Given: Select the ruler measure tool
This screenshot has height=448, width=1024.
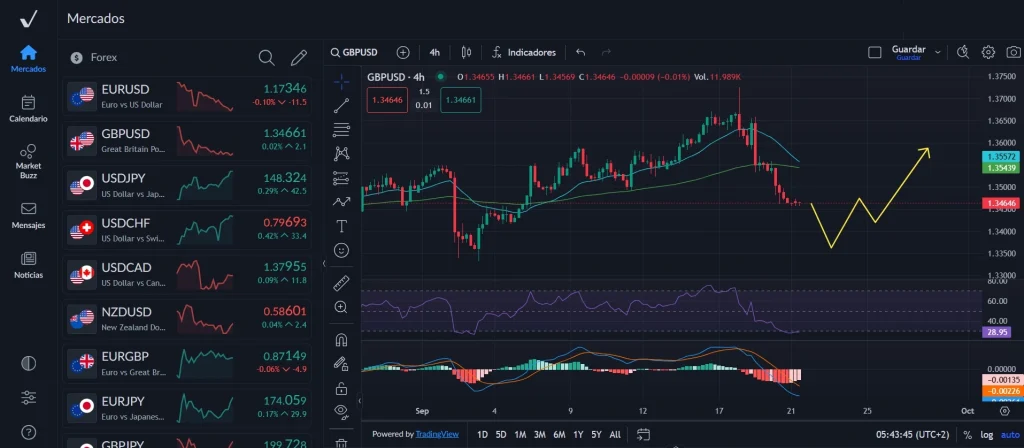Looking at the screenshot, I should (x=342, y=282).
